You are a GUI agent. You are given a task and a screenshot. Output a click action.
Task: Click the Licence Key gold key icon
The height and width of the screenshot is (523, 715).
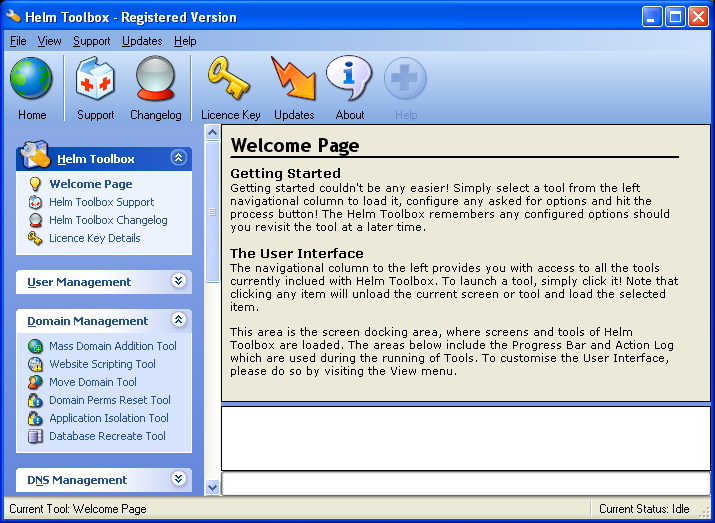click(x=229, y=78)
